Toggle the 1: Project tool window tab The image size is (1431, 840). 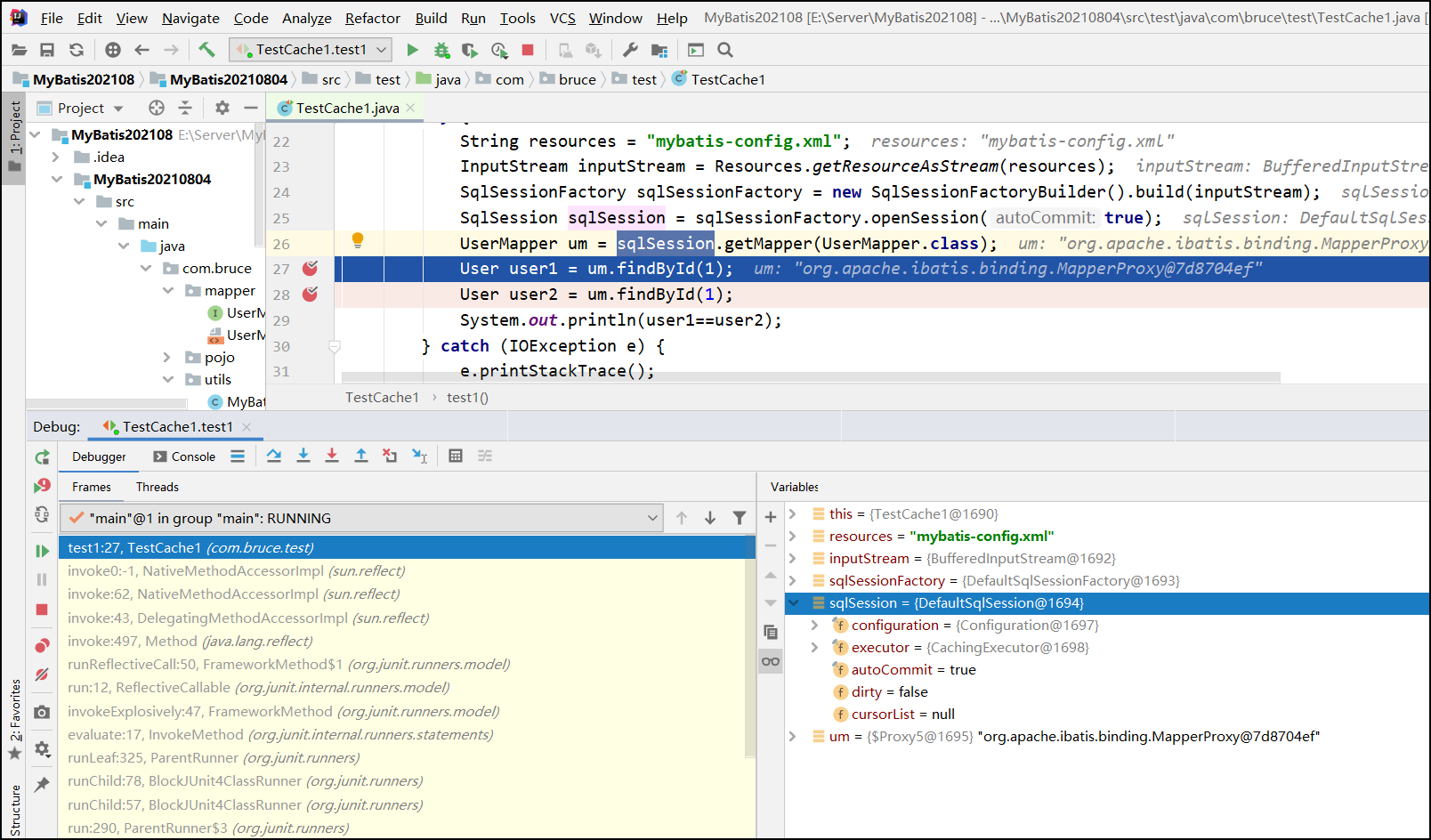point(15,138)
